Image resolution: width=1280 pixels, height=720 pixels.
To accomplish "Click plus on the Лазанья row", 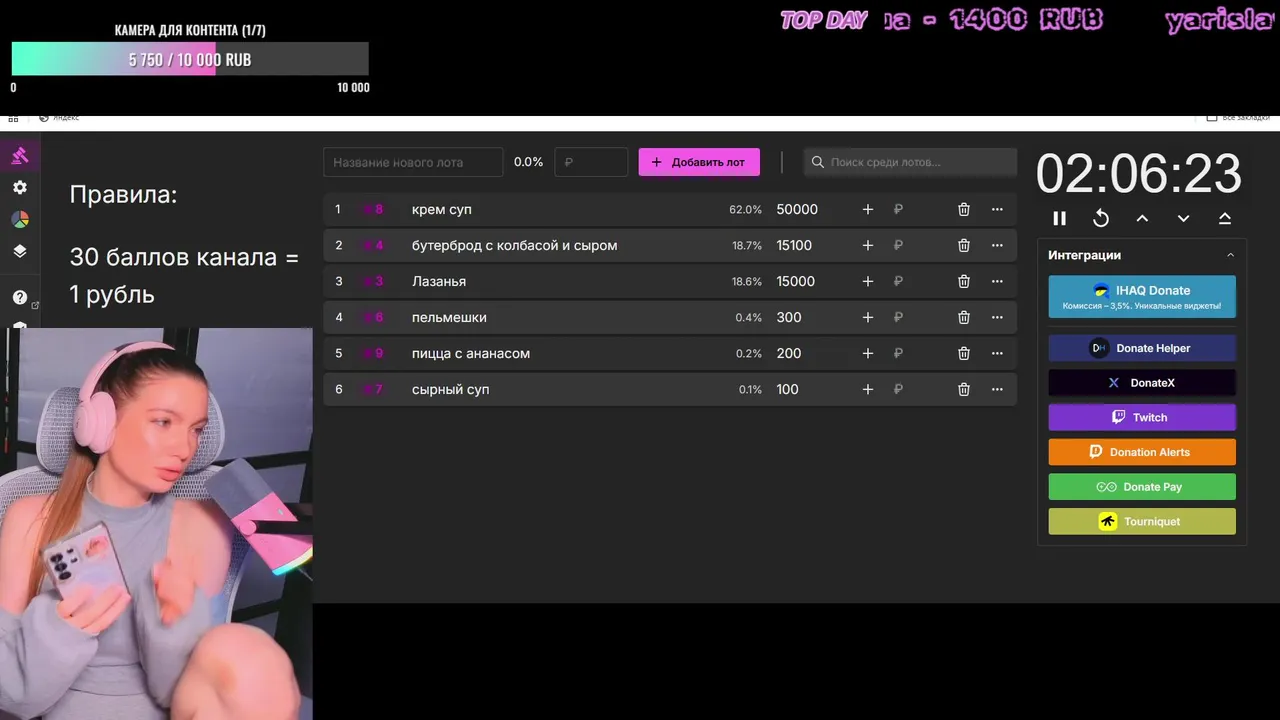I will (x=868, y=282).
